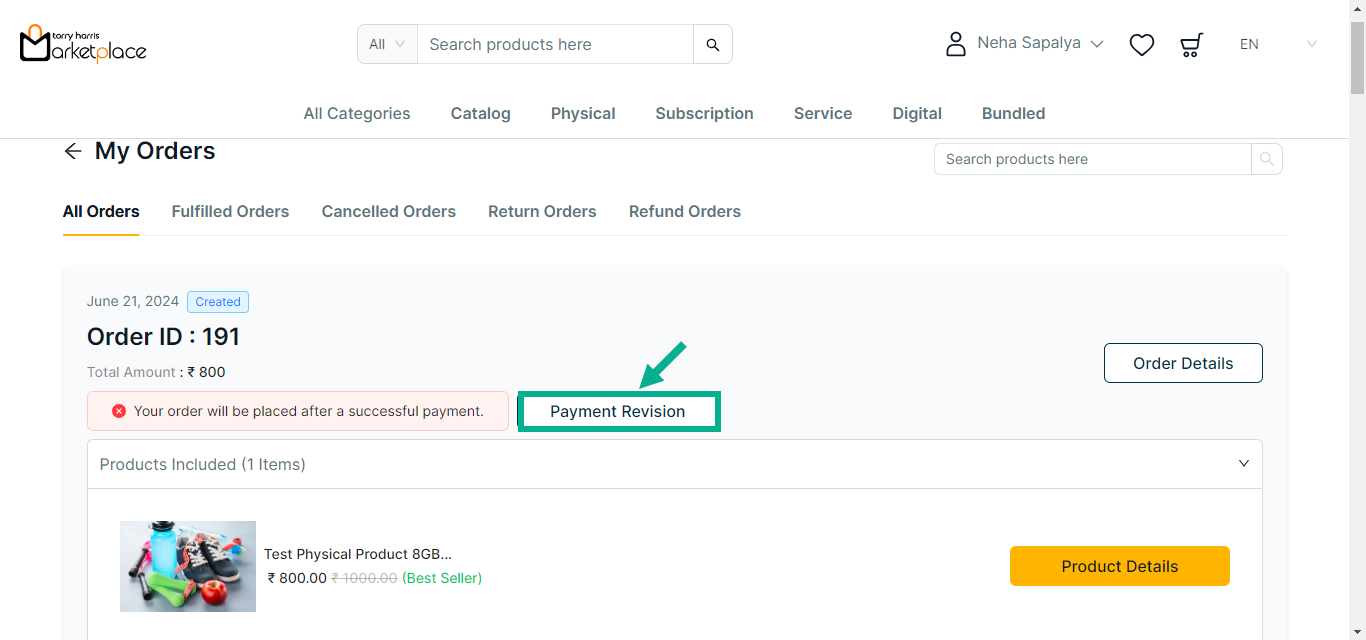Screen dimensions: 1366x640
Task: Click the user profile icon
Action: click(x=956, y=44)
